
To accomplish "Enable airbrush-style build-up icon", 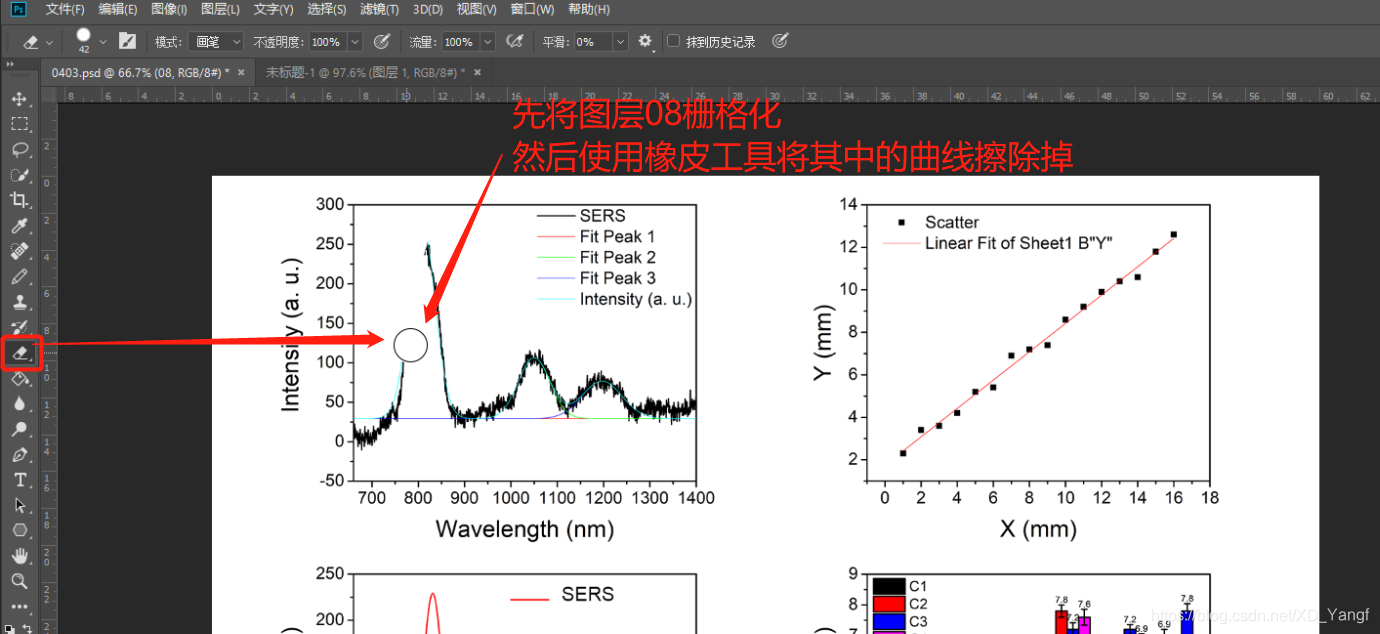I will click(x=515, y=41).
